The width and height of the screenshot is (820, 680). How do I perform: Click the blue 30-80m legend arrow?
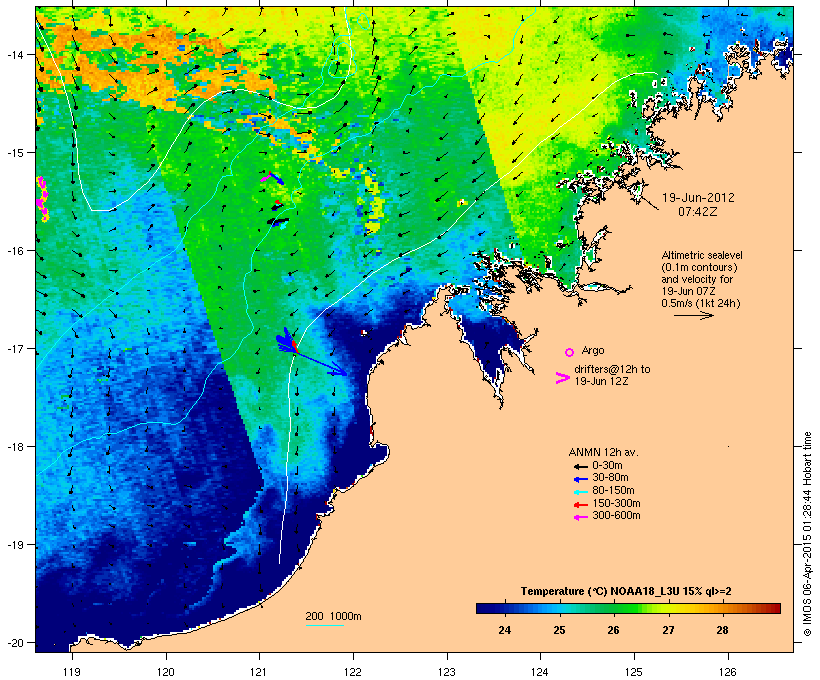[581, 479]
